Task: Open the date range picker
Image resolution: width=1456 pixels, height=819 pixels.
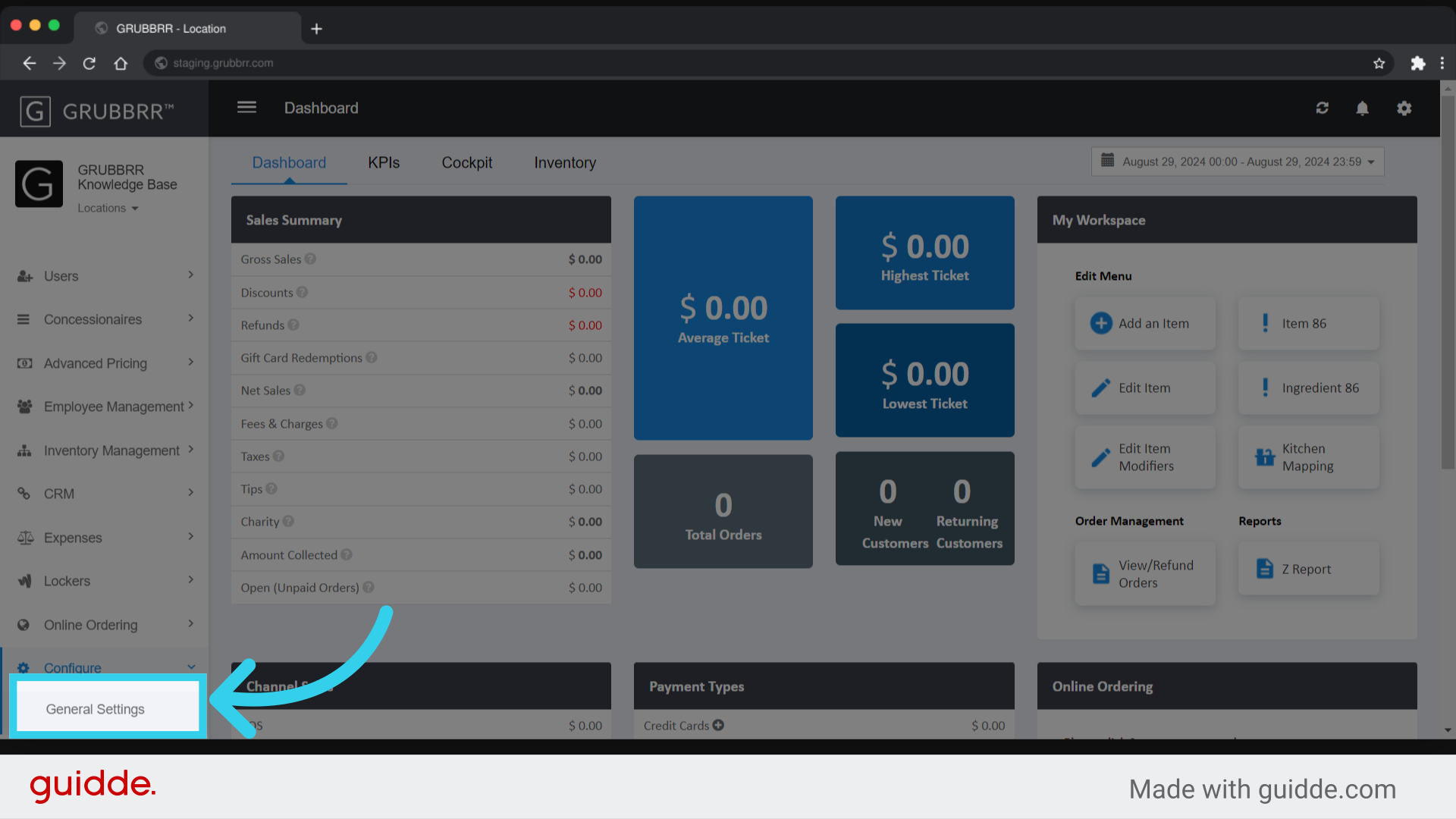Action: pyautogui.click(x=1238, y=162)
